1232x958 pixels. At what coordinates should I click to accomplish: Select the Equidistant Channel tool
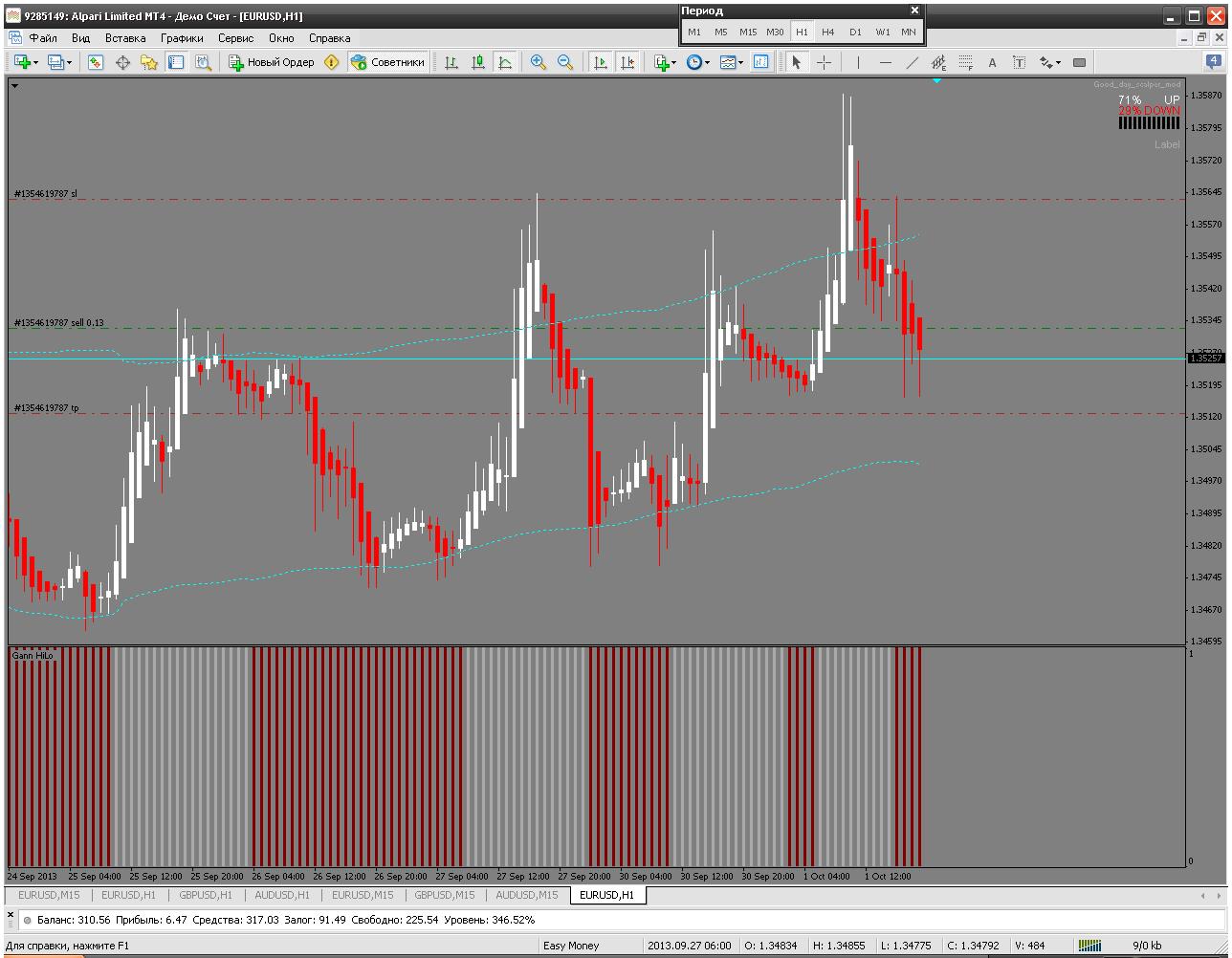pos(938,62)
